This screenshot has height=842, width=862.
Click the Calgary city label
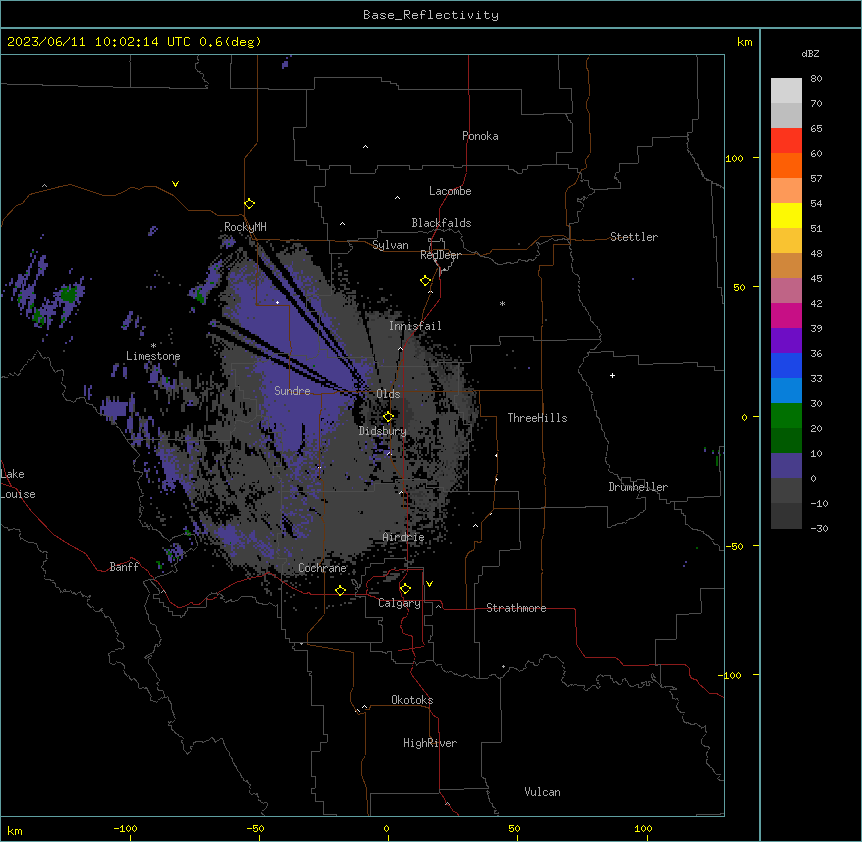point(400,603)
